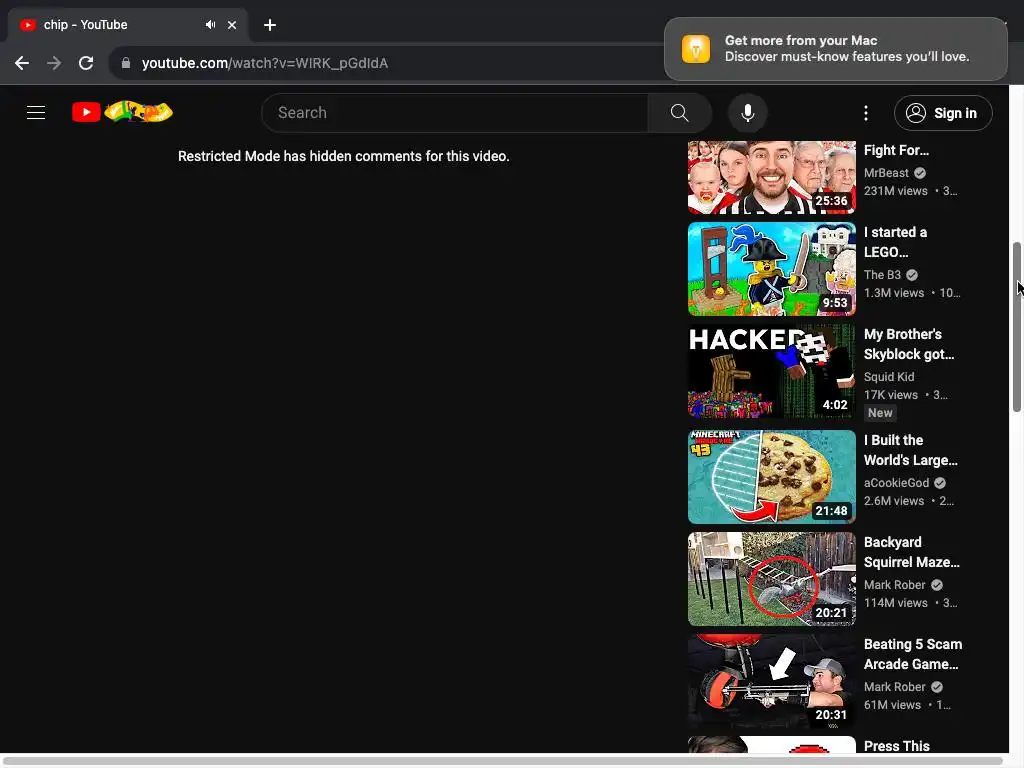Screen dimensions: 1024x768
Task: Go back with browser back arrow
Action: [x=22, y=63]
